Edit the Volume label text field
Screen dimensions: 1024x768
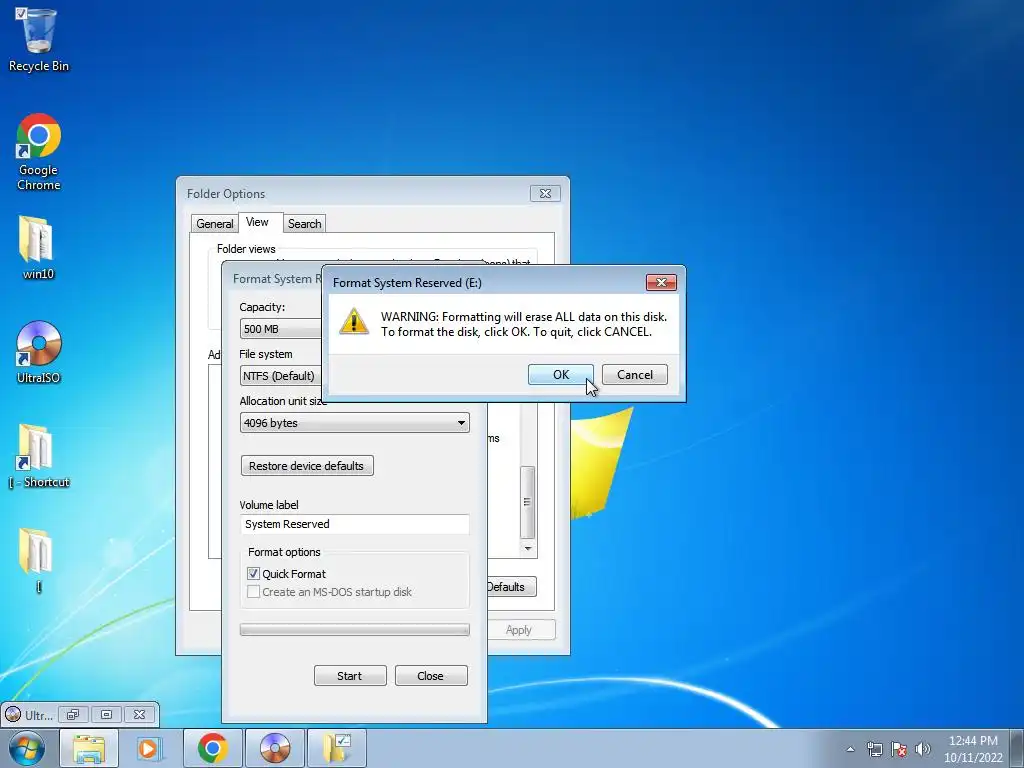(354, 524)
